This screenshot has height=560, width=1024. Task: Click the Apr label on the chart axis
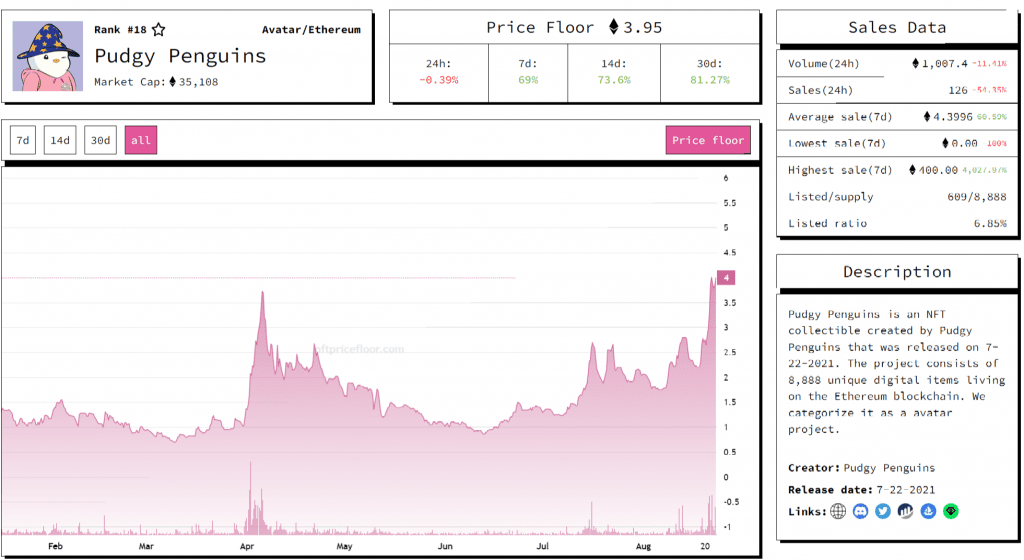point(246,546)
